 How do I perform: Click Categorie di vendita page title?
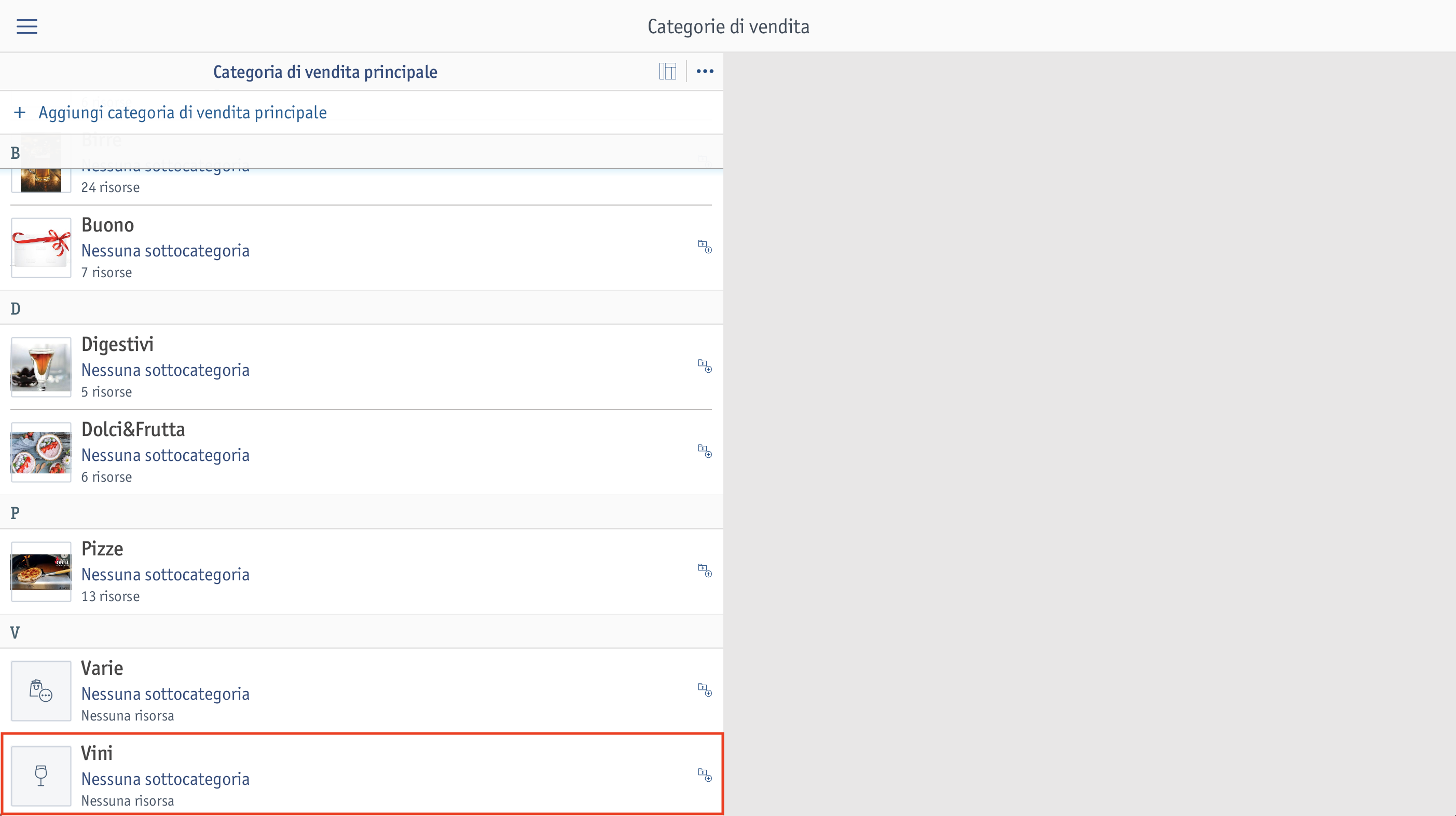[x=728, y=26]
